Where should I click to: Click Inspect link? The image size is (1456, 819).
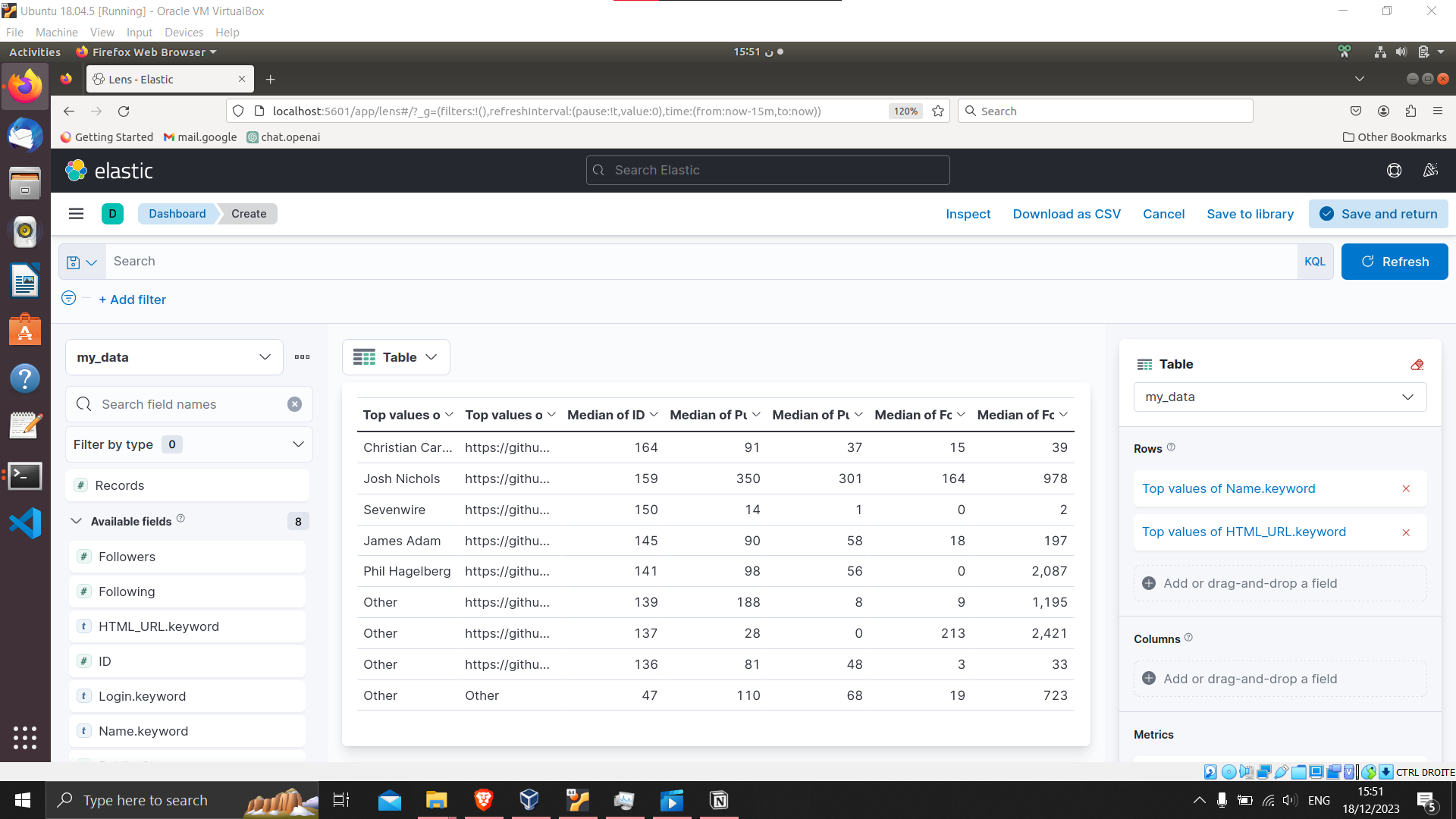(x=968, y=214)
